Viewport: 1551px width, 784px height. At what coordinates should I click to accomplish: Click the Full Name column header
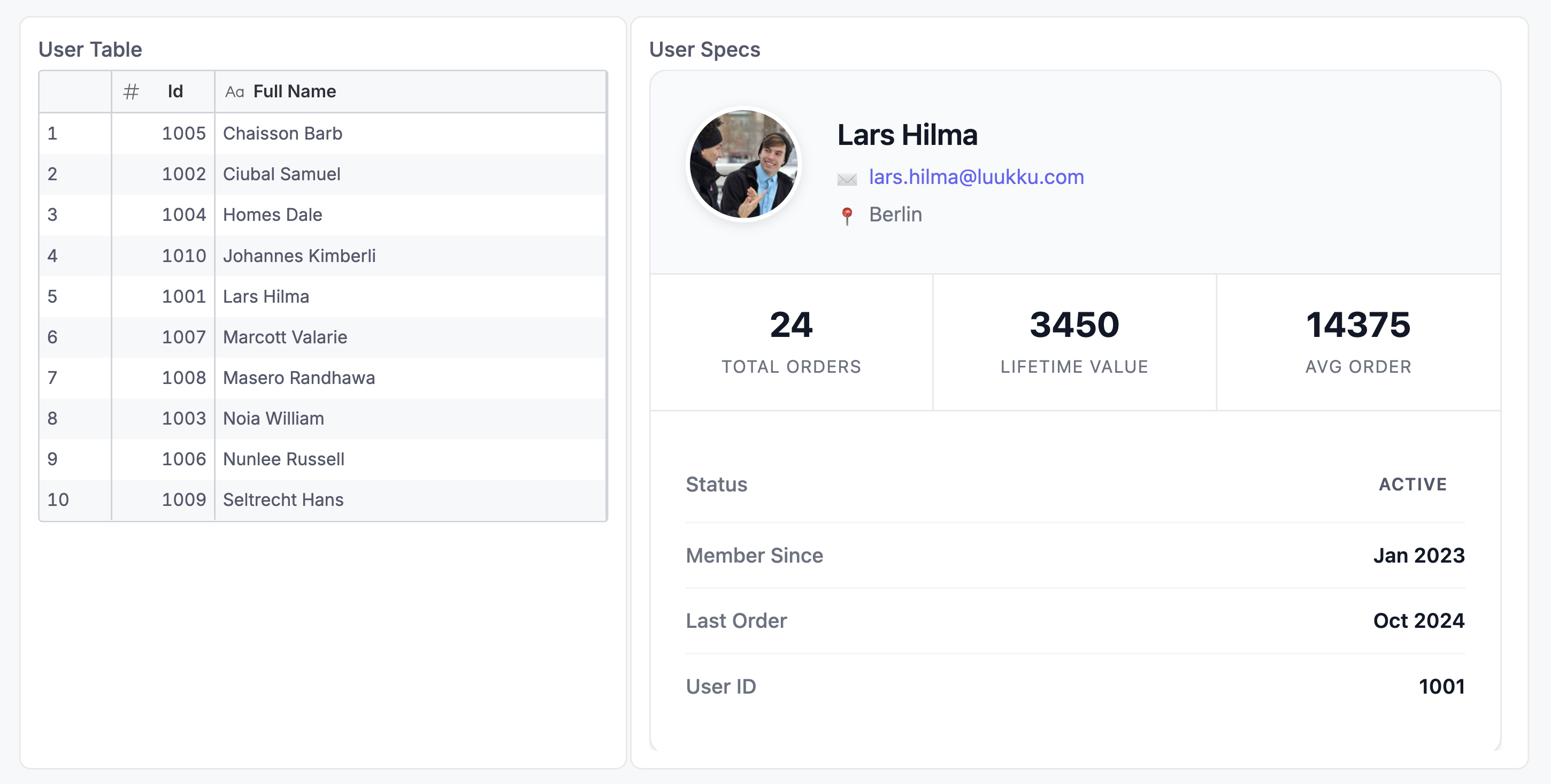[x=295, y=91]
